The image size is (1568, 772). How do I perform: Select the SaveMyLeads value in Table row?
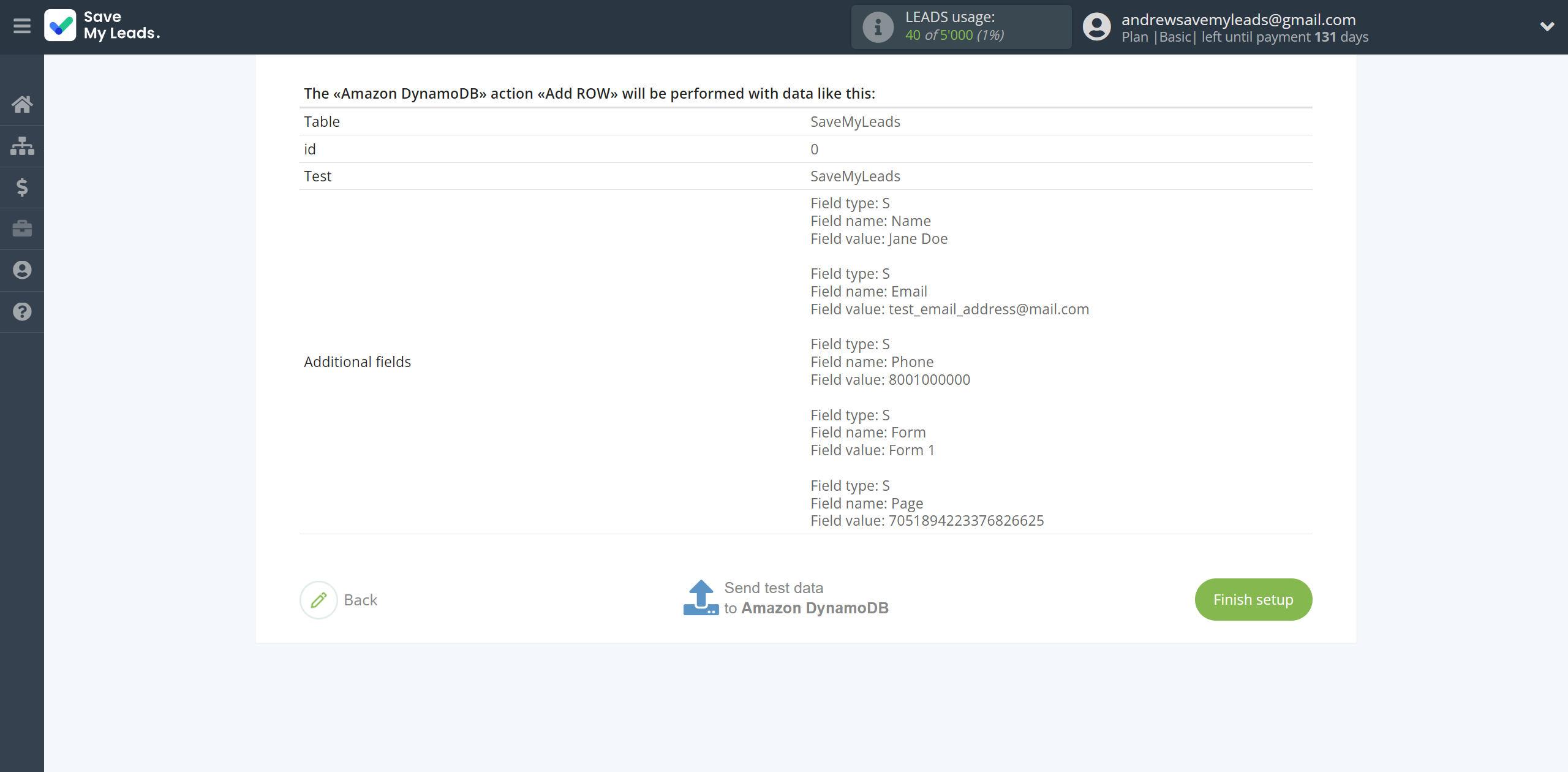pos(855,121)
